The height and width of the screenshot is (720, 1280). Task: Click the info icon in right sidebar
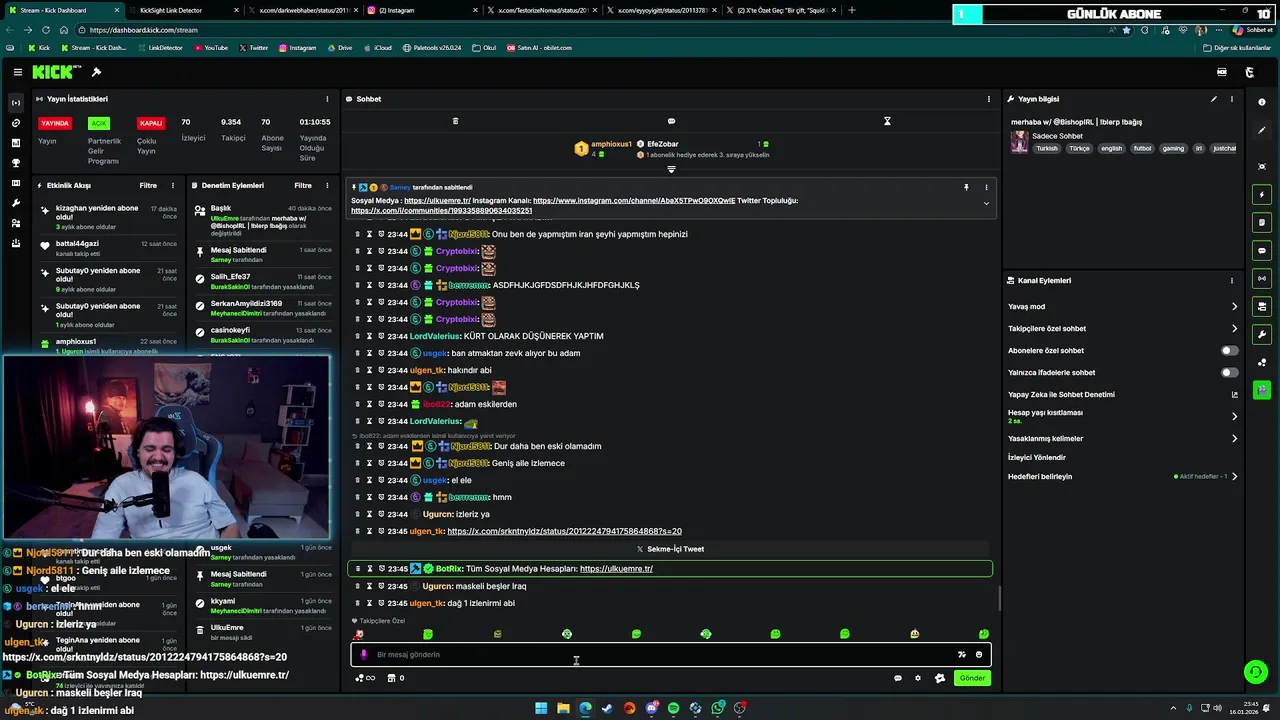[1262, 102]
